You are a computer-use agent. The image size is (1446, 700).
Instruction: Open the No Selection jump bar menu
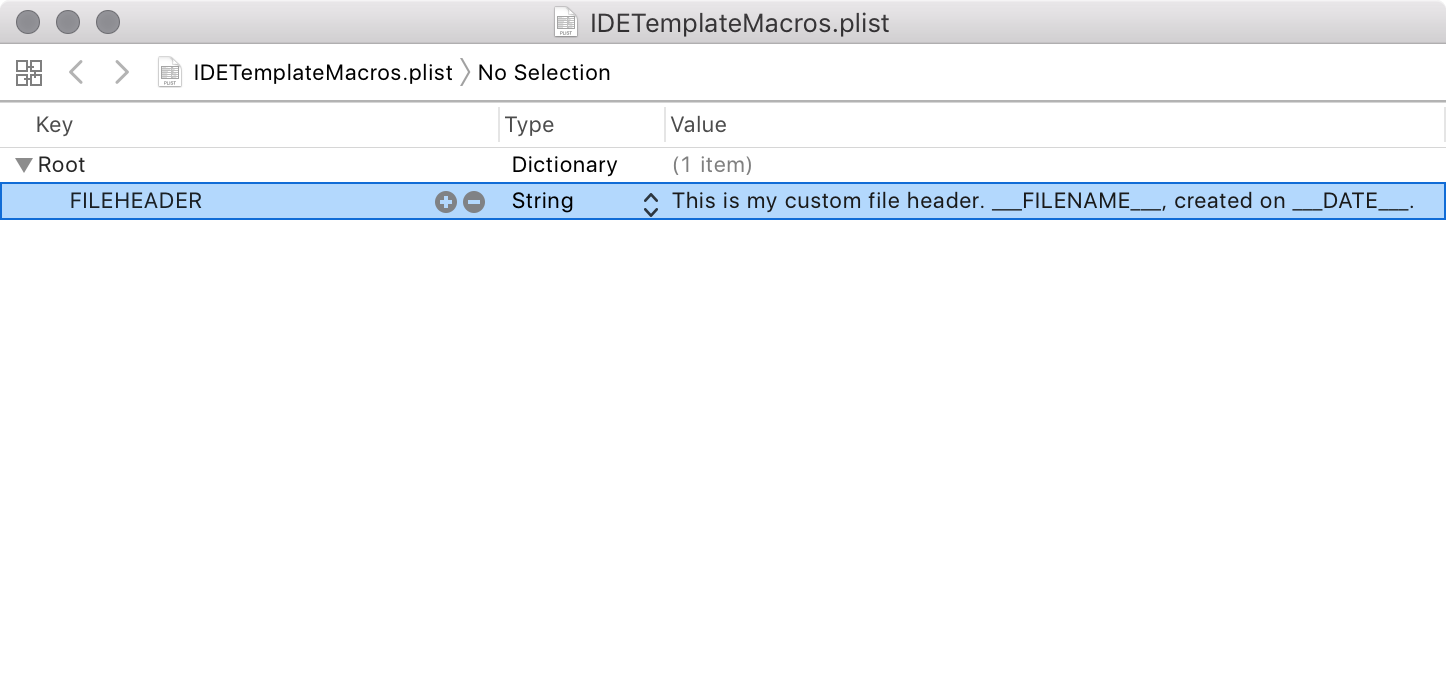(x=544, y=73)
